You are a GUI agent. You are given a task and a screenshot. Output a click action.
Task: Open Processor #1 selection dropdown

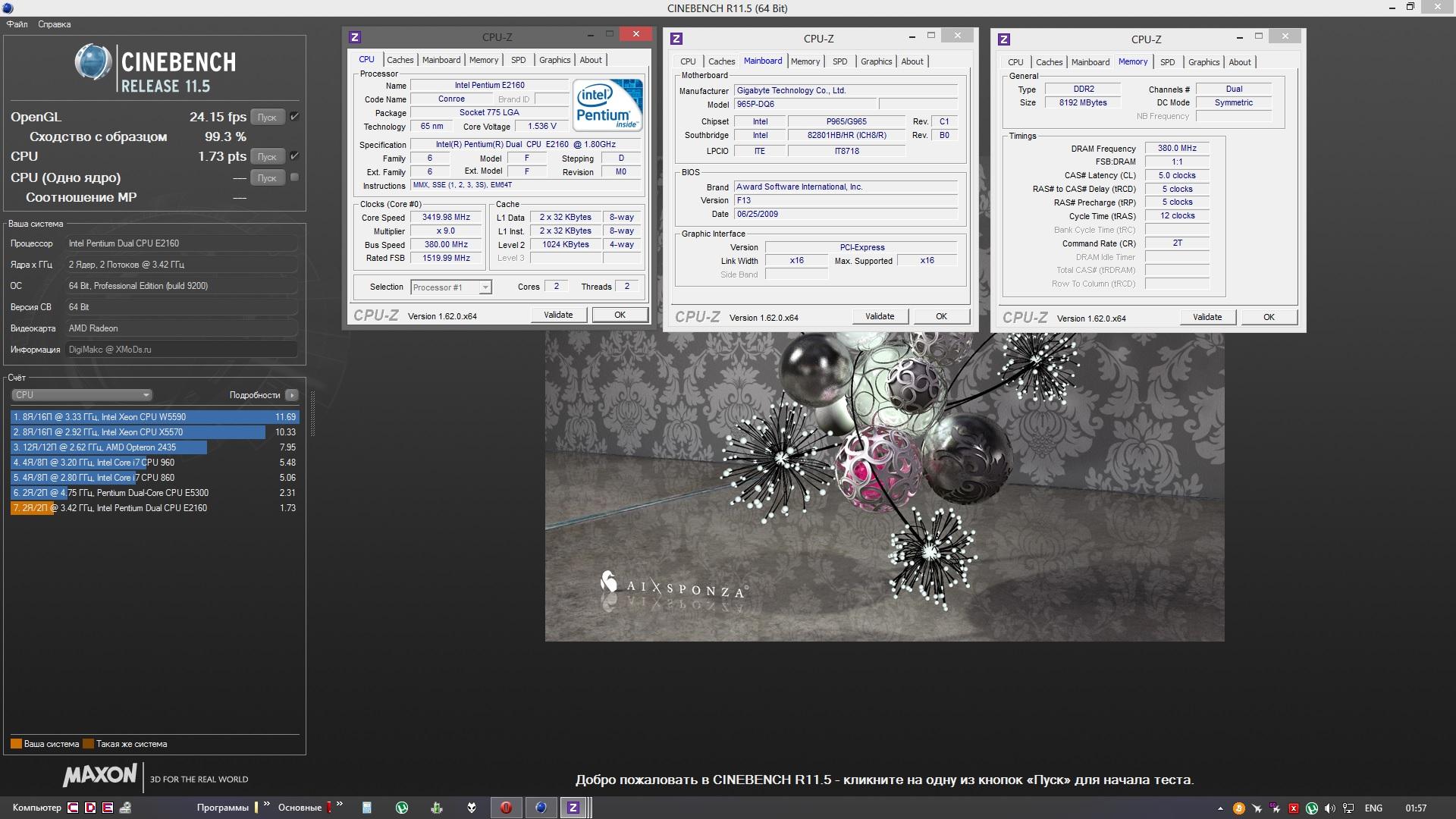[451, 287]
